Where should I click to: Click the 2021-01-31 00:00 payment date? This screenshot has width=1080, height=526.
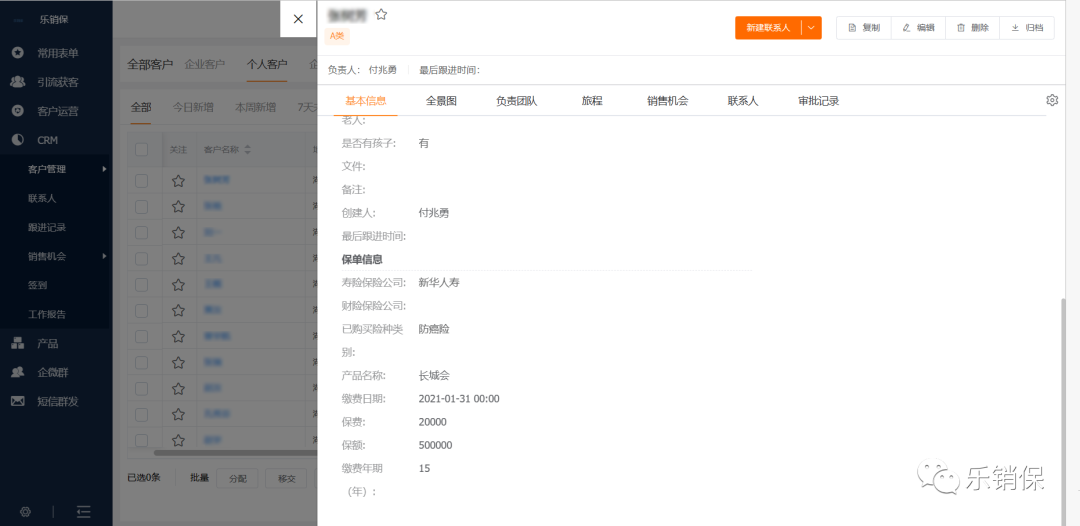tap(459, 399)
